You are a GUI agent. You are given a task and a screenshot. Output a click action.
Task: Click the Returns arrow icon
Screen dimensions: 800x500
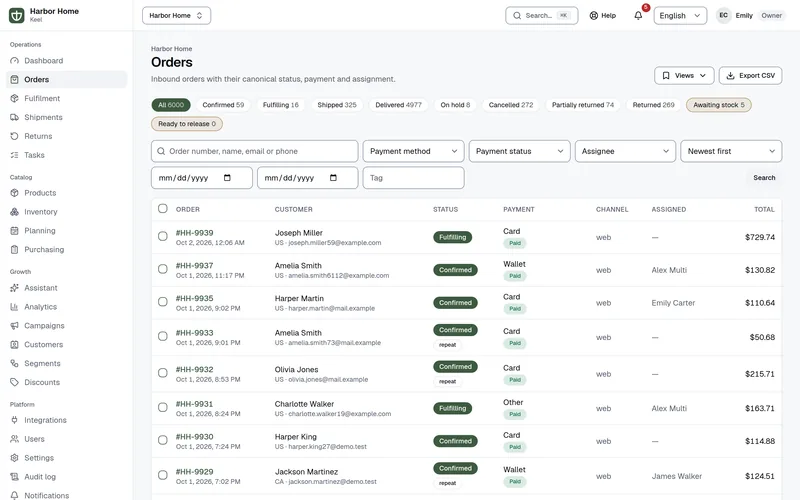coord(14,136)
